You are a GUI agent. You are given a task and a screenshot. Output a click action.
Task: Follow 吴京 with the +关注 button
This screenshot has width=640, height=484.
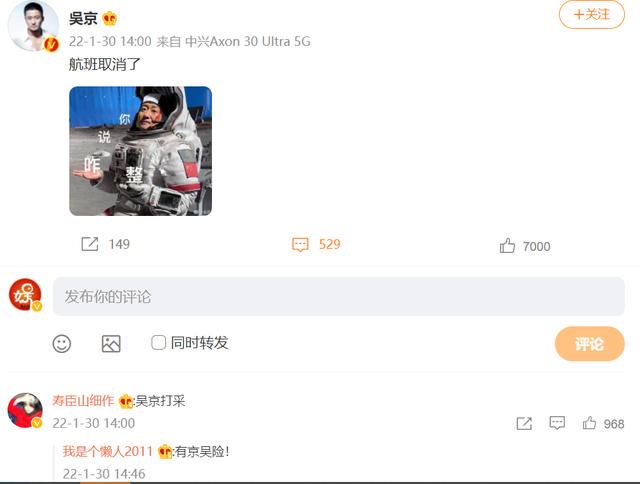[x=591, y=15]
